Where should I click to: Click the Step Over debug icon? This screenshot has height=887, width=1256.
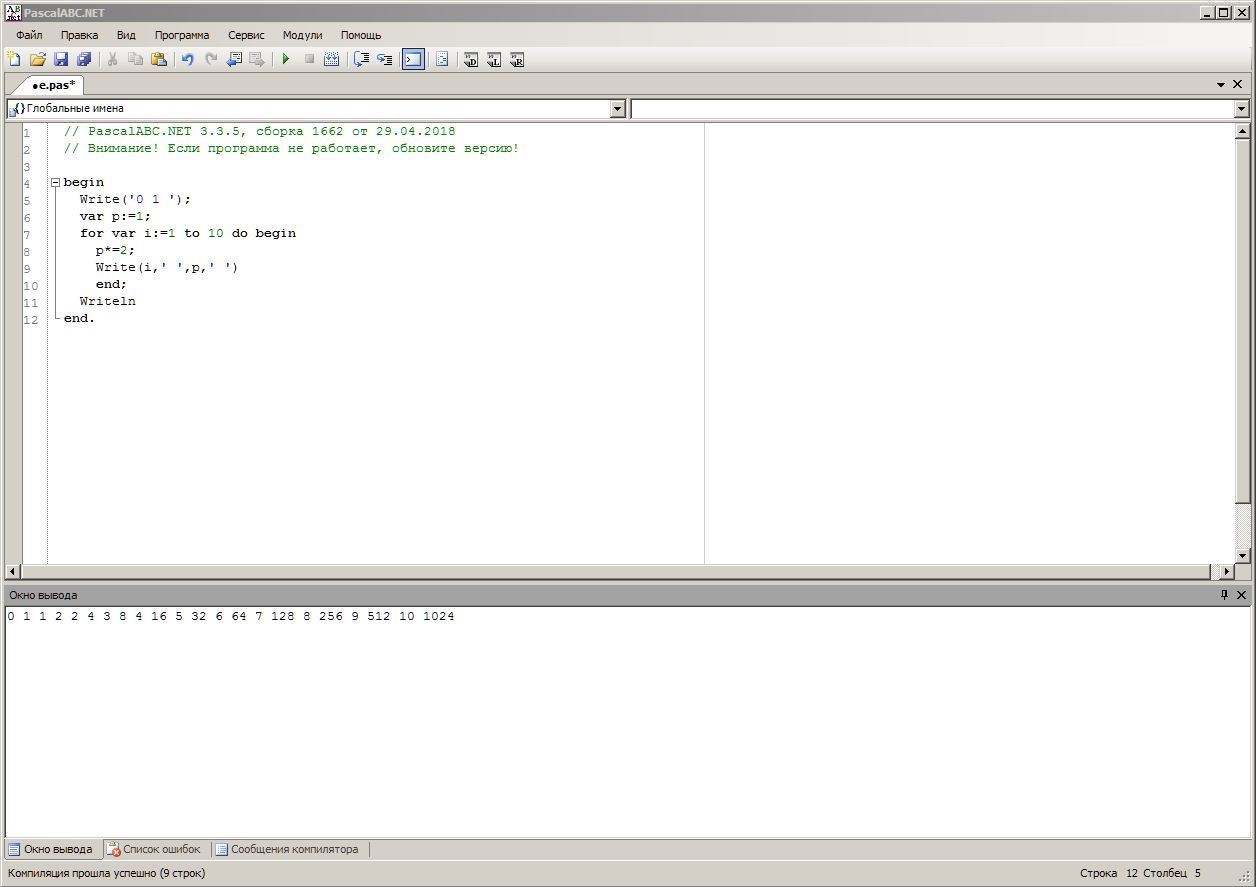tap(361, 60)
